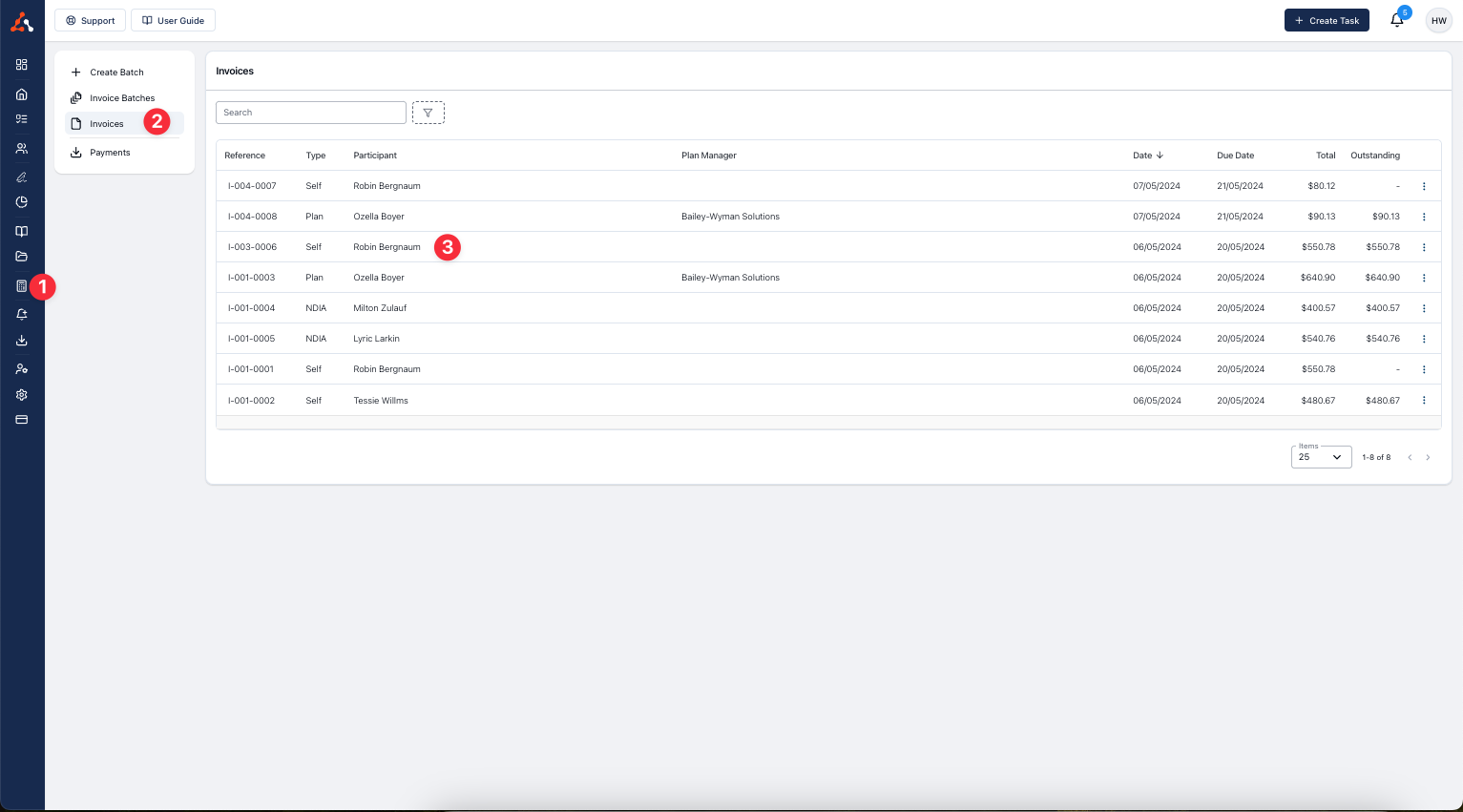Open the participants people icon
1463x812 pixels.
pos(22,148)
